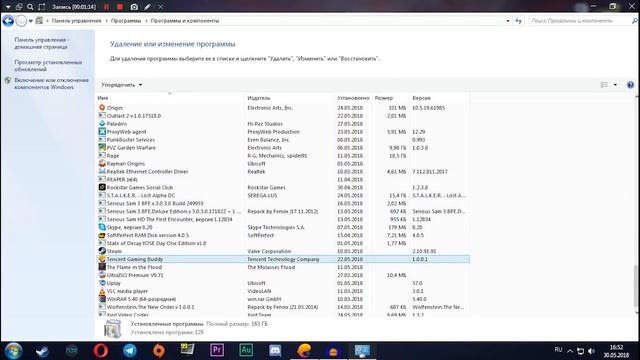Viewport: 640px width, 360px height.
Task: Open Opera browser from the taskbar
Action: pos(101,351)
